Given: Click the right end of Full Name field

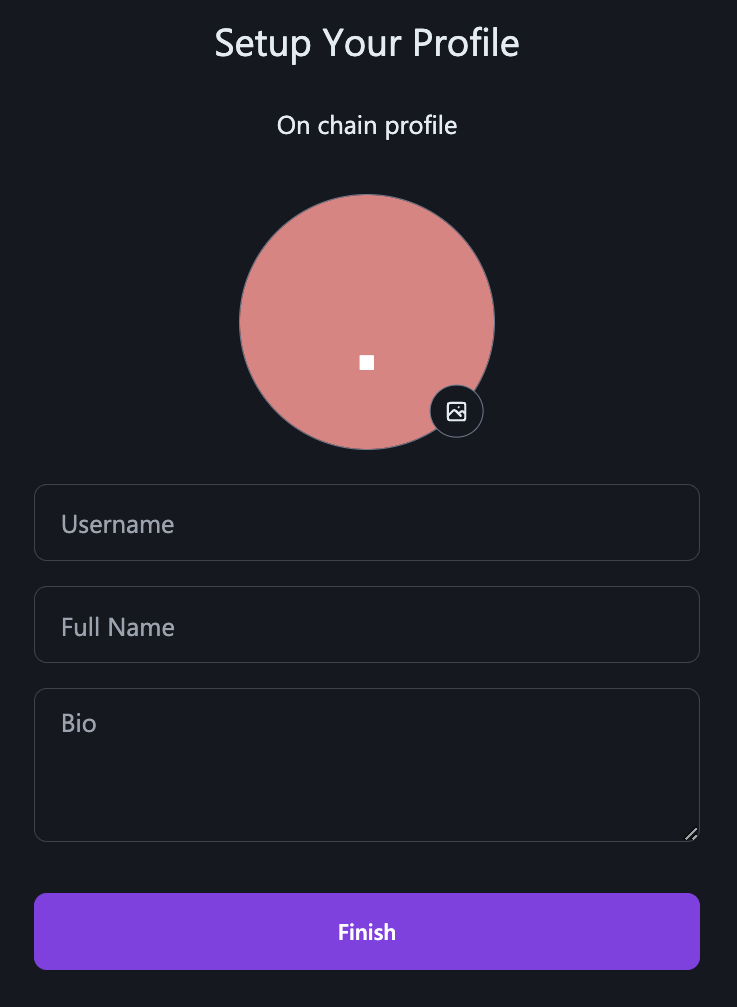Looking at the screenshot, I should pos(655,625).
